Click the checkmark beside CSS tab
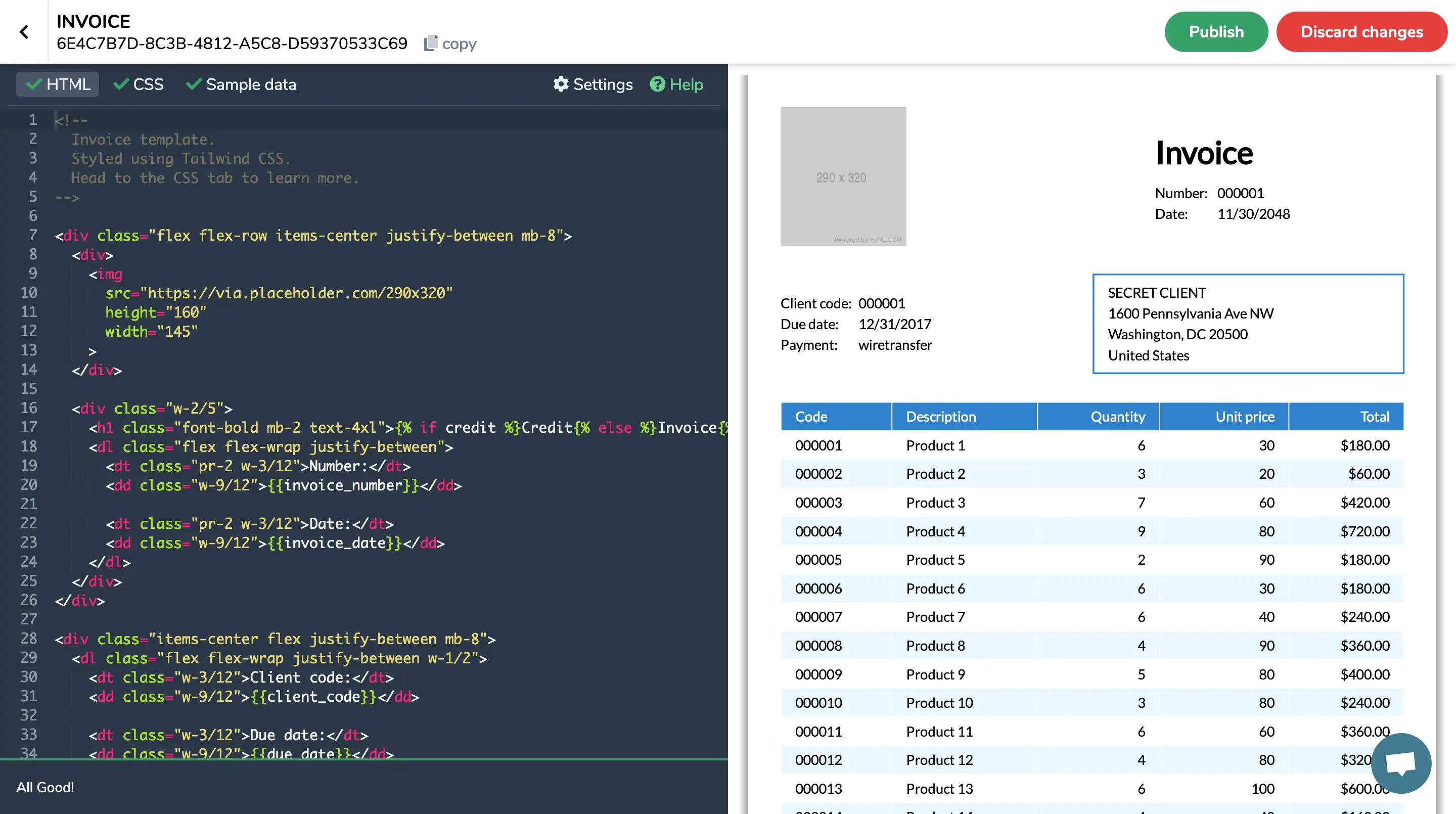 pos(120,84)
